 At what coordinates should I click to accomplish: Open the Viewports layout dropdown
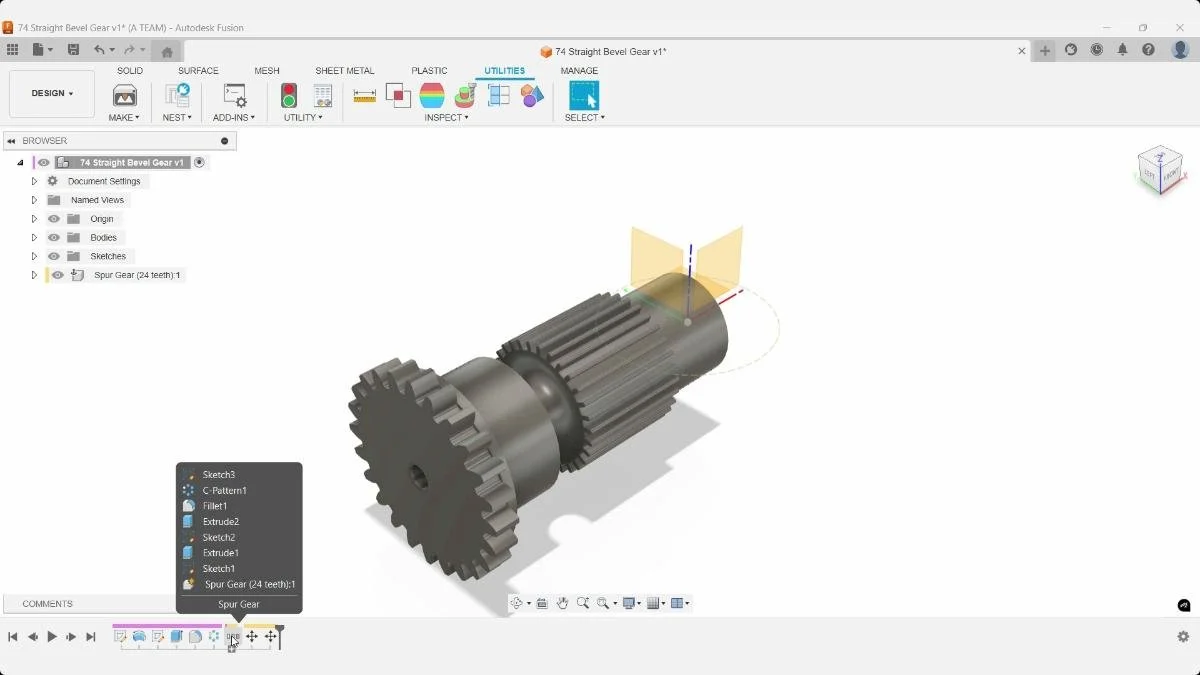(680, 603)
